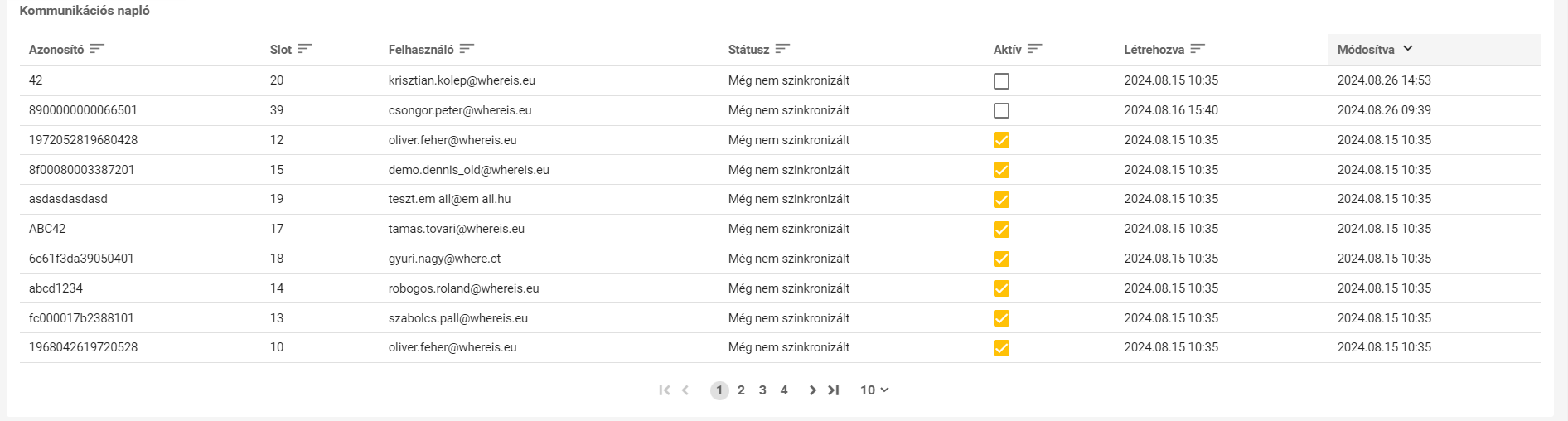Uncheck Aktív for demo.dennis_old row
Screen dimensions: 1568x421
tap(1001, 170)
